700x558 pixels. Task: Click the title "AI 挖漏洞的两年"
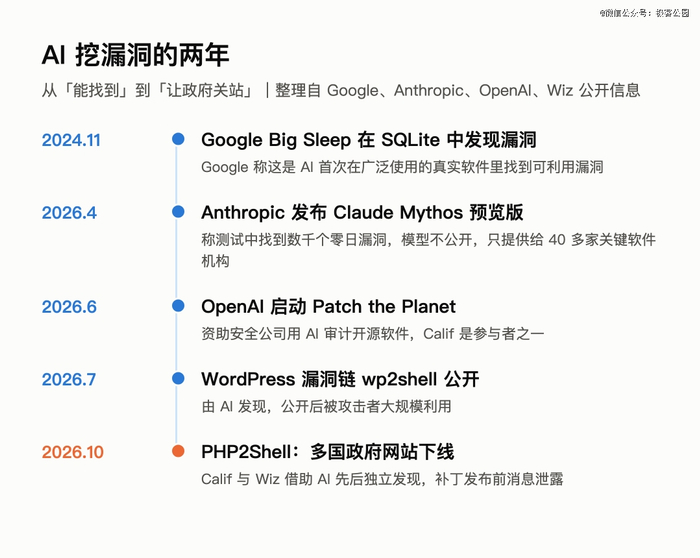[135, 55]
